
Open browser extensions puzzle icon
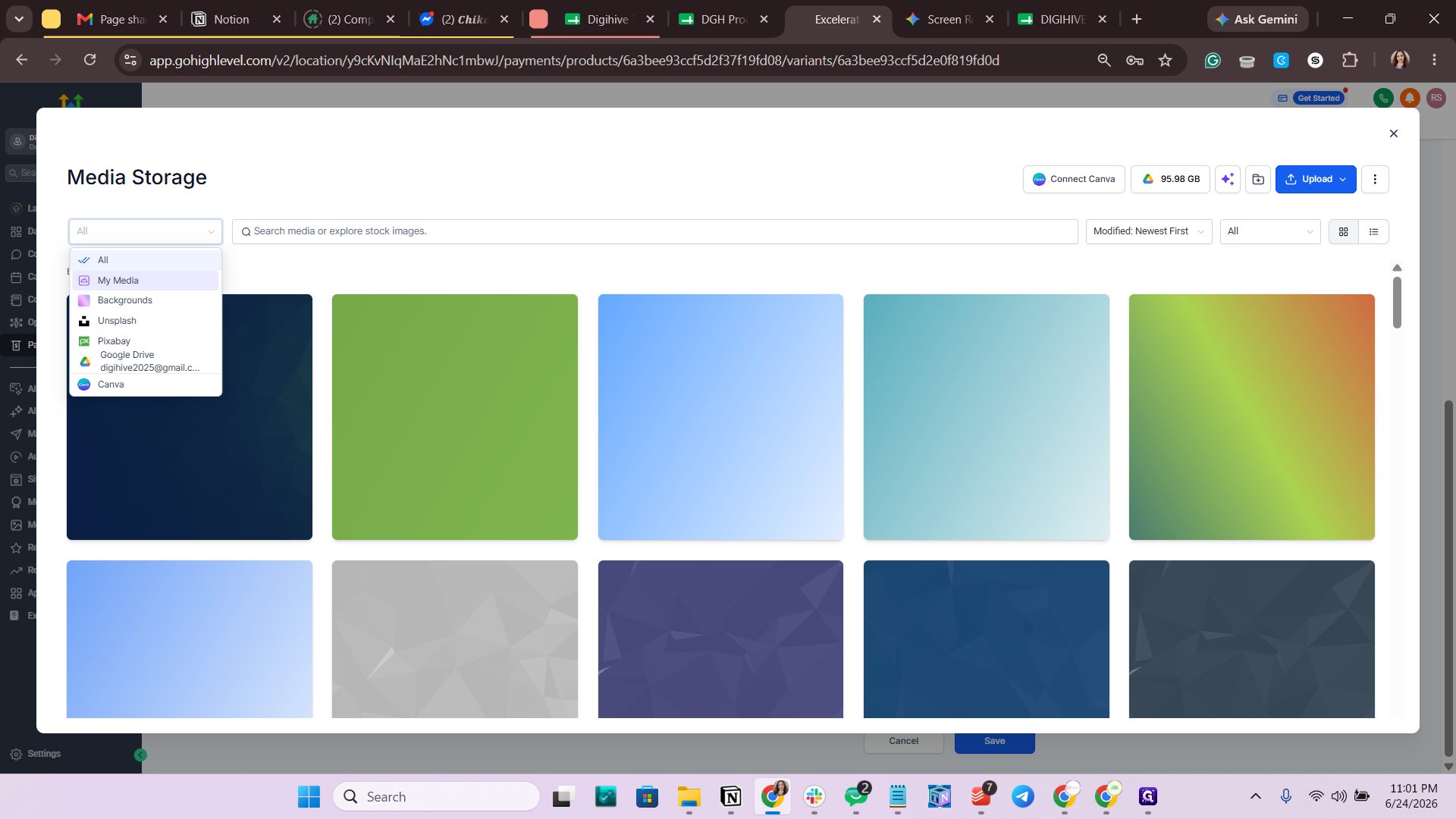(x=1350, y=60)
